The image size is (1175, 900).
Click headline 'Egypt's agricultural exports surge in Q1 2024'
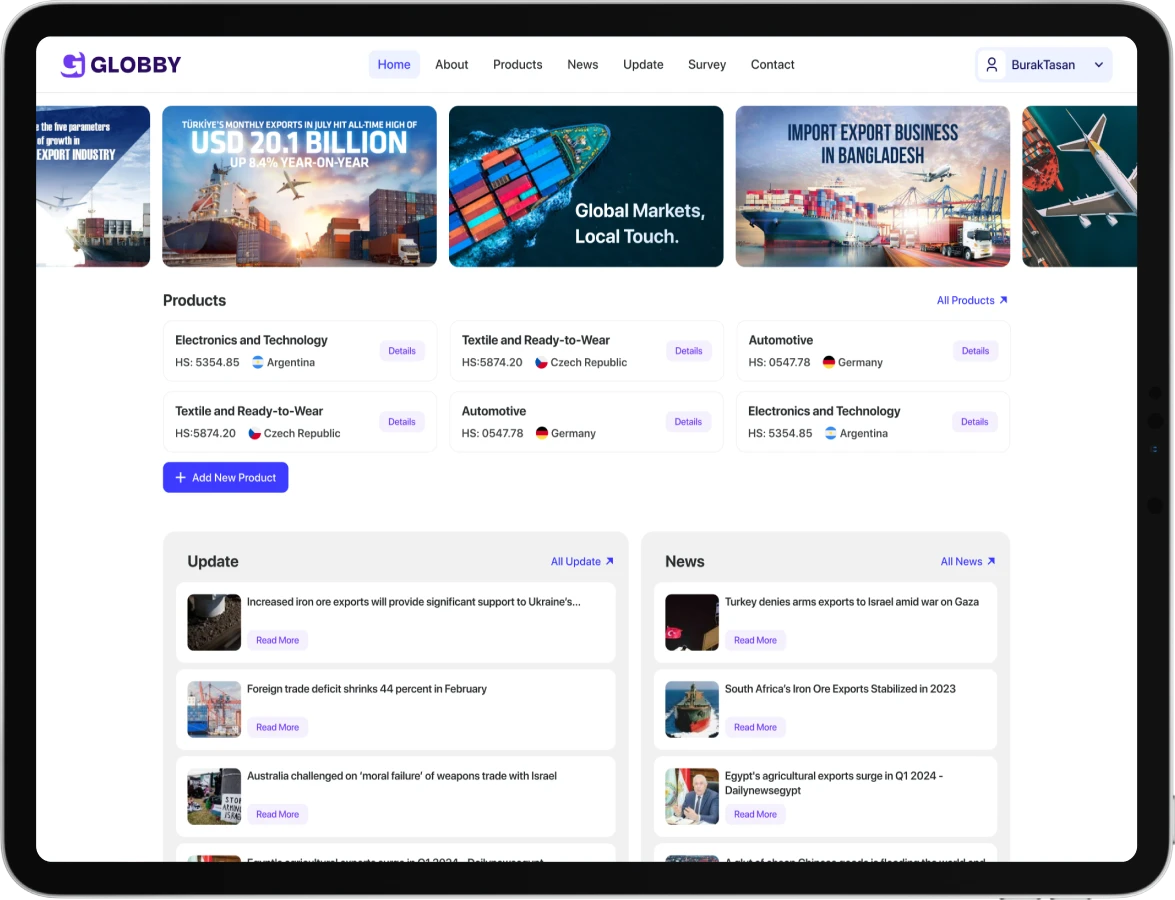tap(833, 783)
